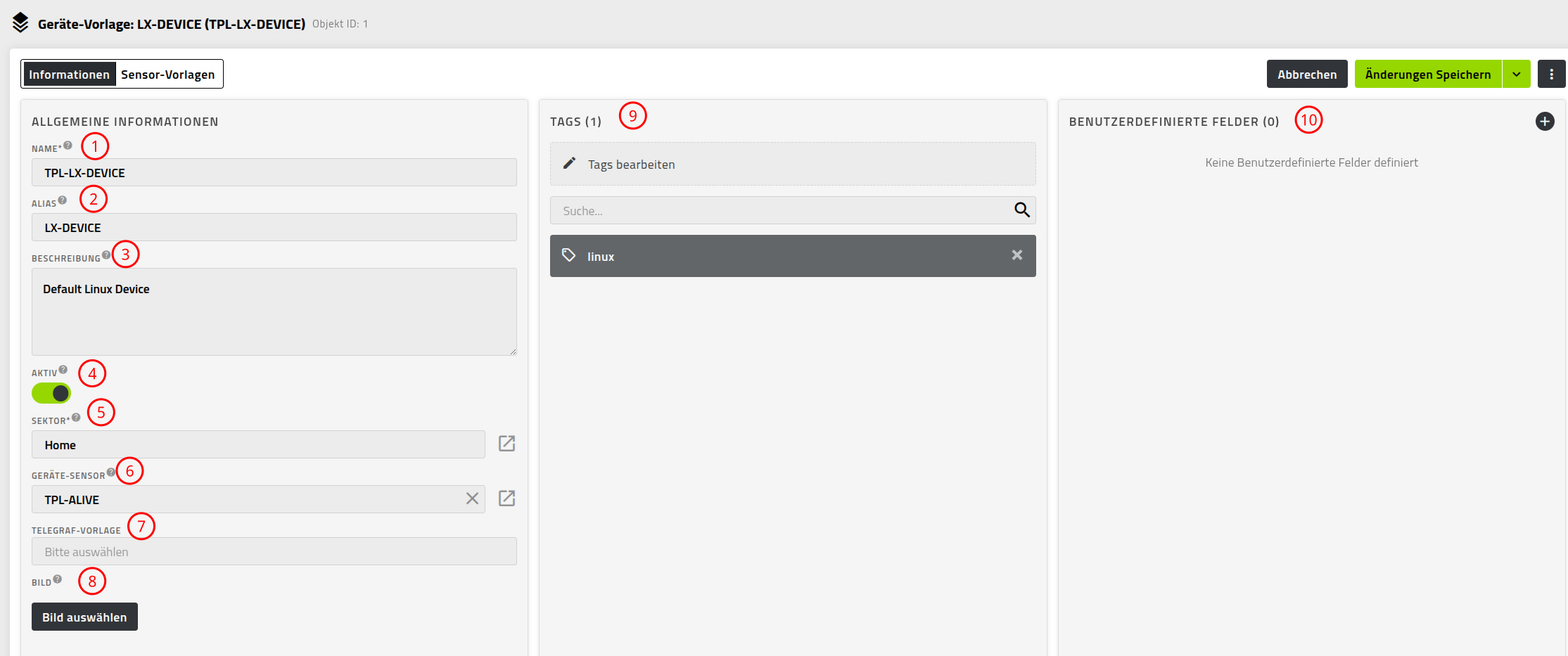This screenshot has height=656, width=1568.
Task: Open the Geräte-Sensor dropdown TPL-ALIVE
Action: (258, 499)
